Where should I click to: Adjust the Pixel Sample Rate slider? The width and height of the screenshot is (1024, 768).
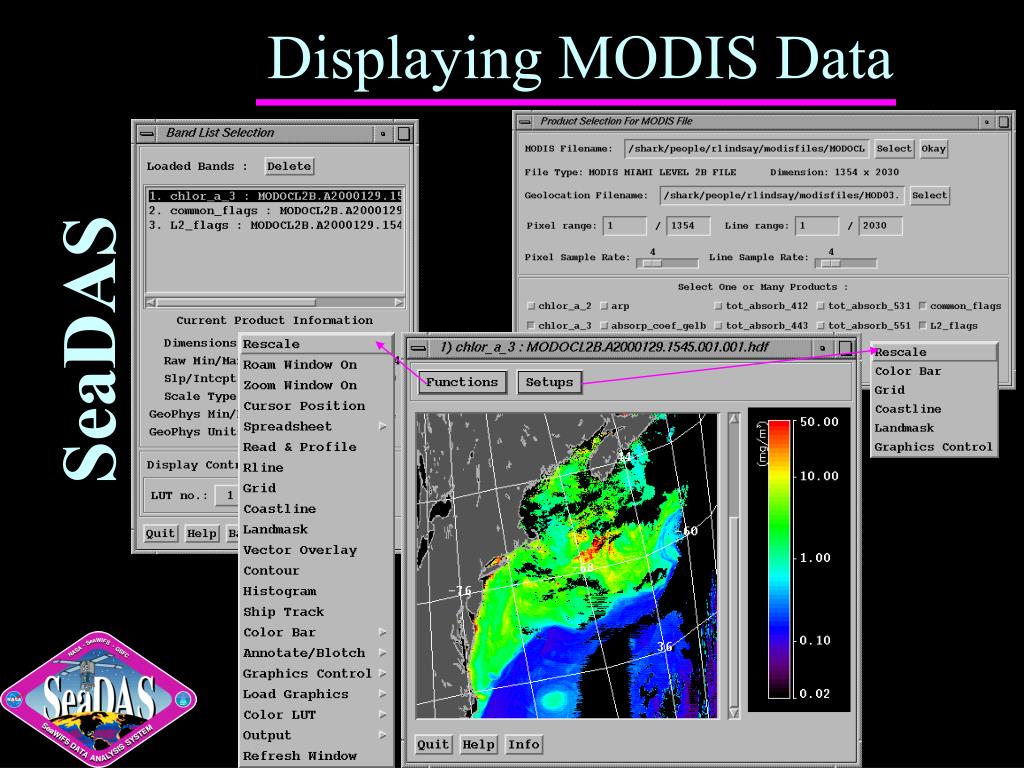[653, 263]
